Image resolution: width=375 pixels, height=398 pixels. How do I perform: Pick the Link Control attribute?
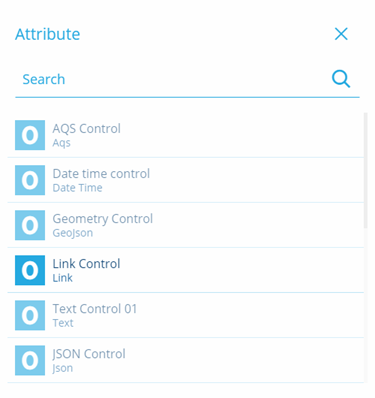point(186,270)
